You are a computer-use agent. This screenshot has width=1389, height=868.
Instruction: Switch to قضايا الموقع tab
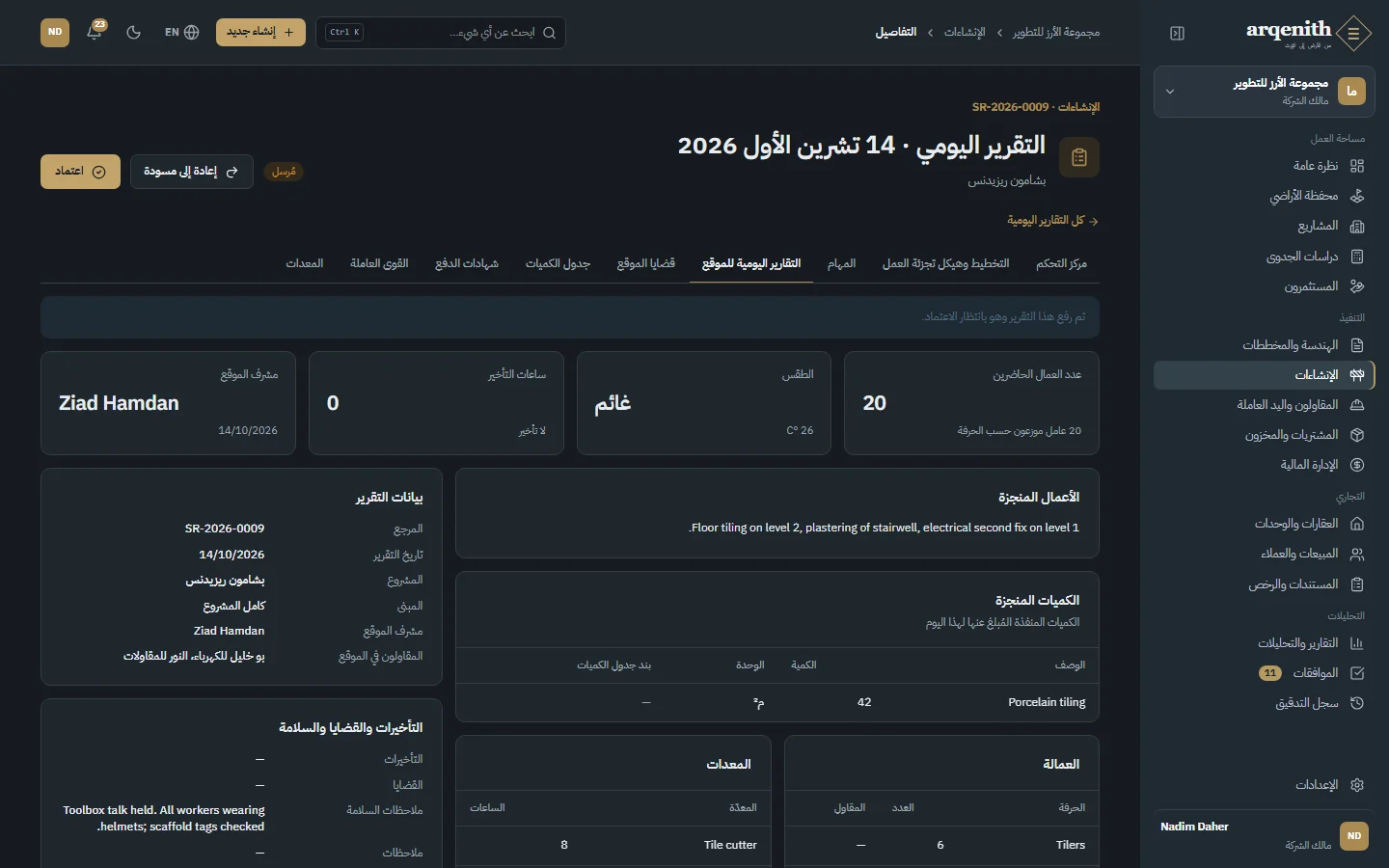(646, 263)
